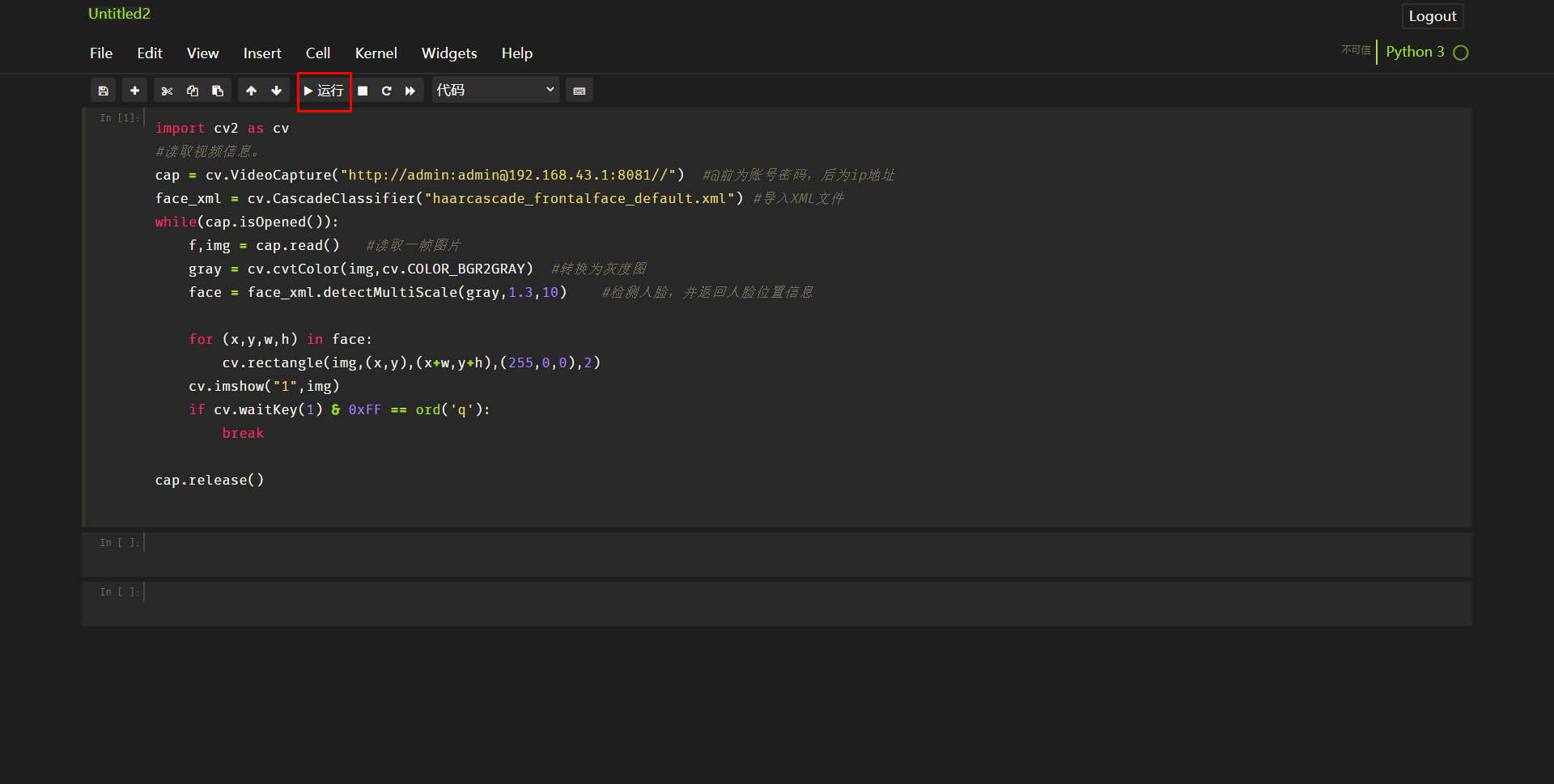Viewport: 1554px width, 784px height.
Task: Interrupt the kernel with the stop icon
Action: point(363,91)
